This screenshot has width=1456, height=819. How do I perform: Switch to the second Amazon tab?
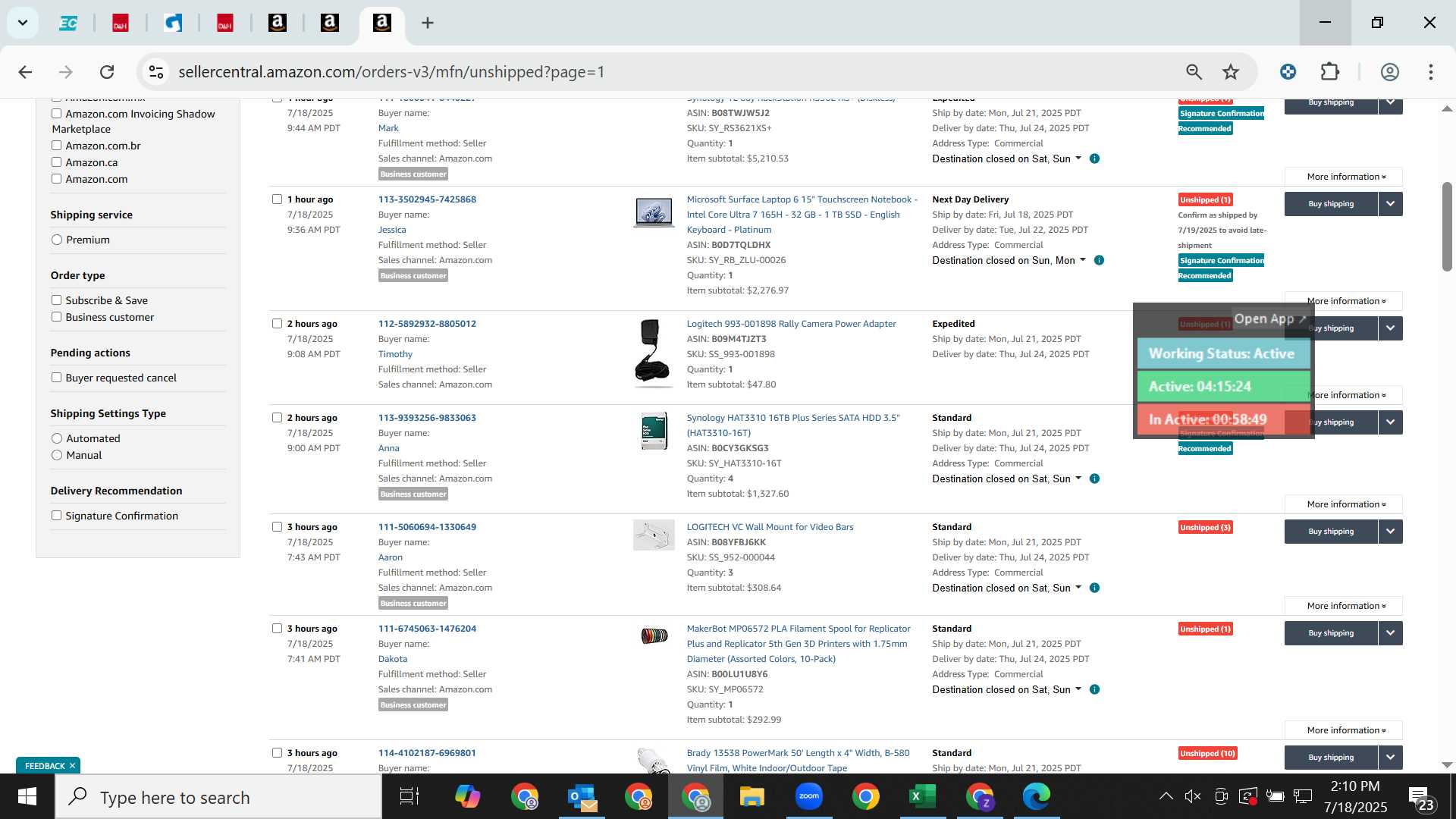330,23
